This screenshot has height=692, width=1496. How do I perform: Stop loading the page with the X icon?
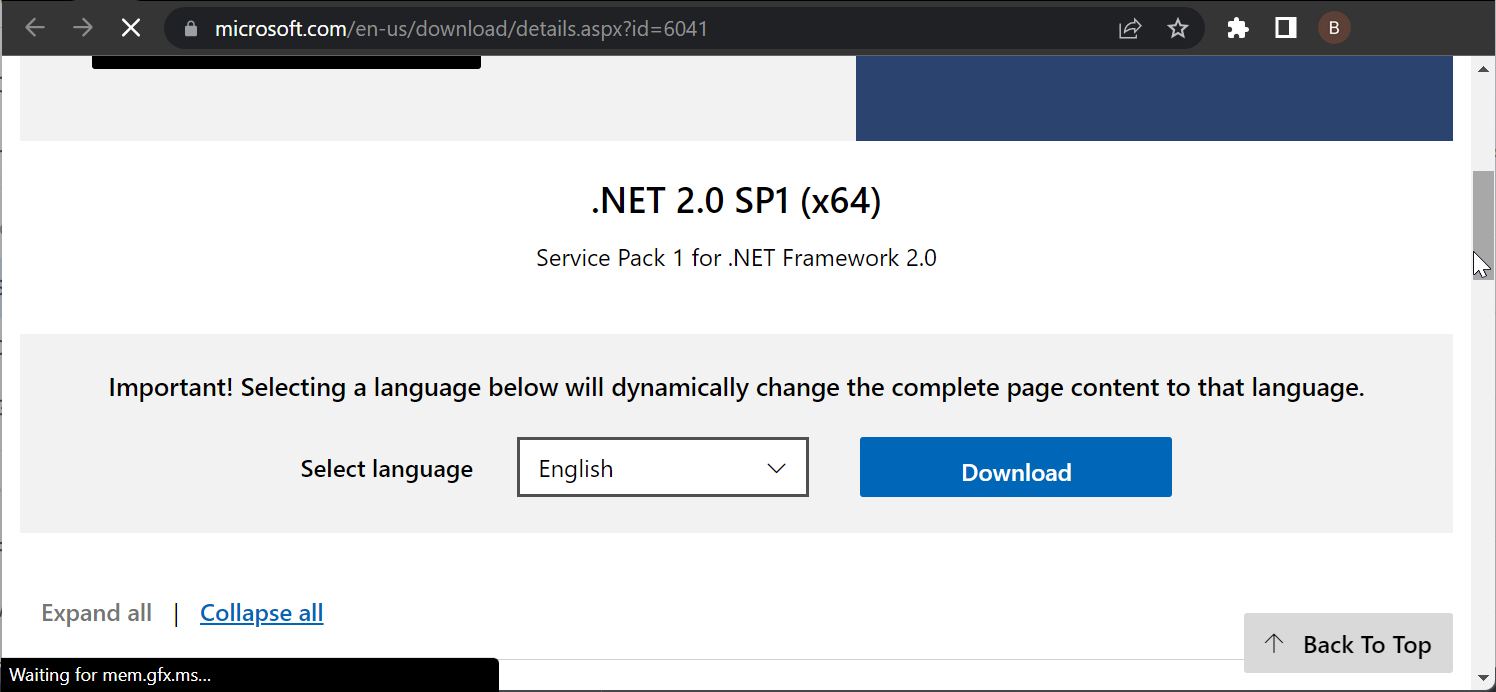click(131, 28)
